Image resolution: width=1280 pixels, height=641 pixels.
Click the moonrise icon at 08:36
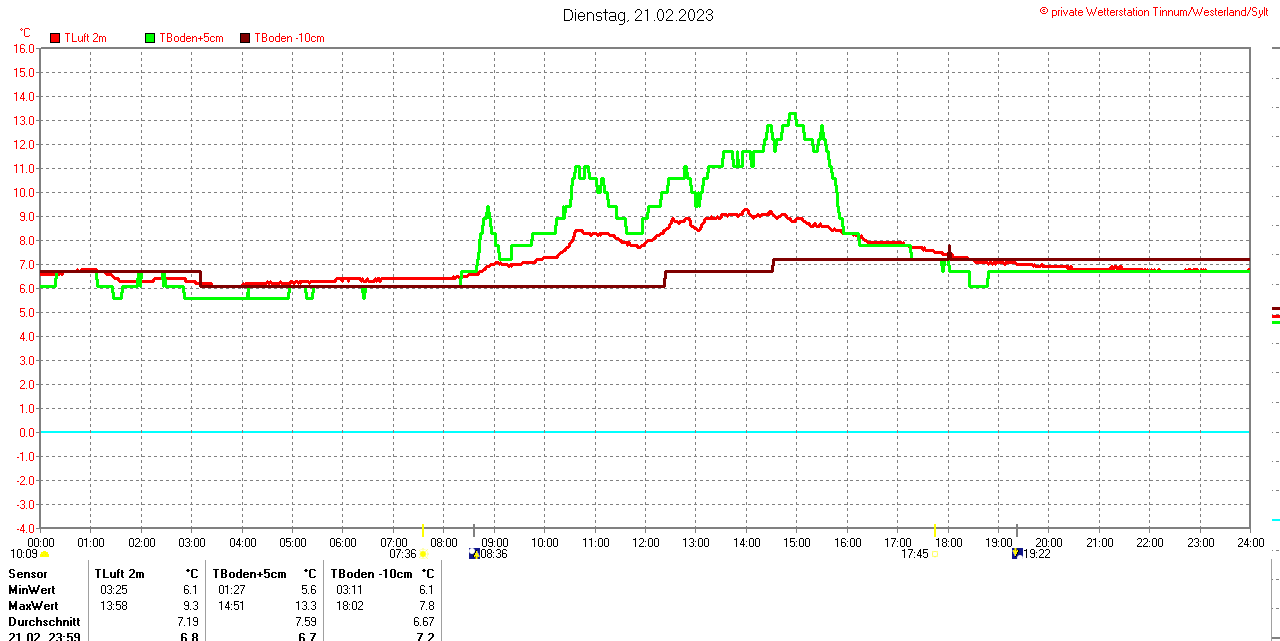(474, 553)
